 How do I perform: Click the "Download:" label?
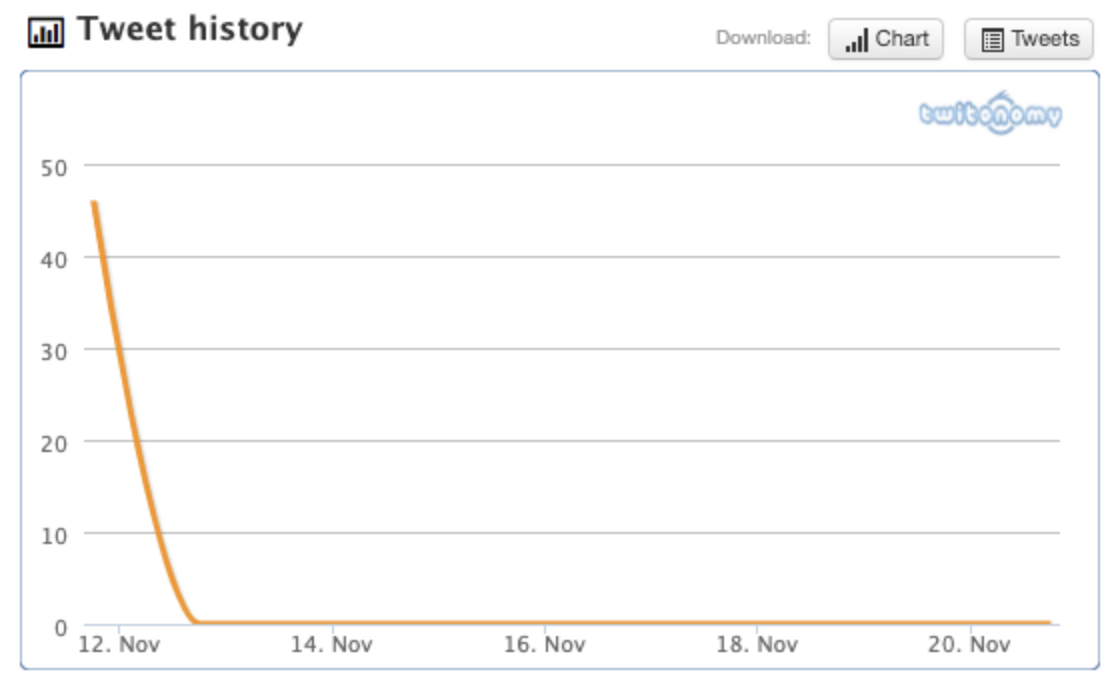[763, 39]
